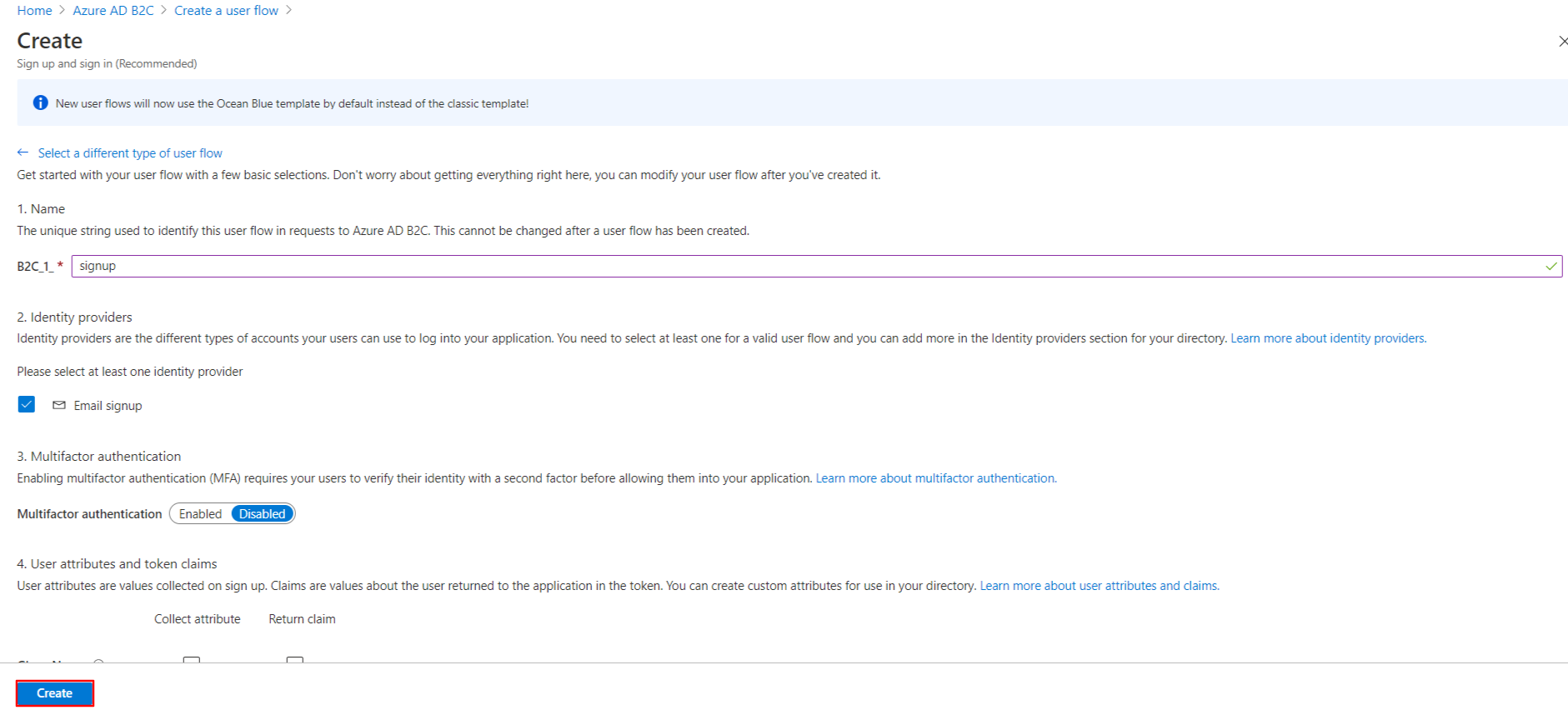Click the green checkmark in the name field
1568x720 pixels.
[1550, 267]
